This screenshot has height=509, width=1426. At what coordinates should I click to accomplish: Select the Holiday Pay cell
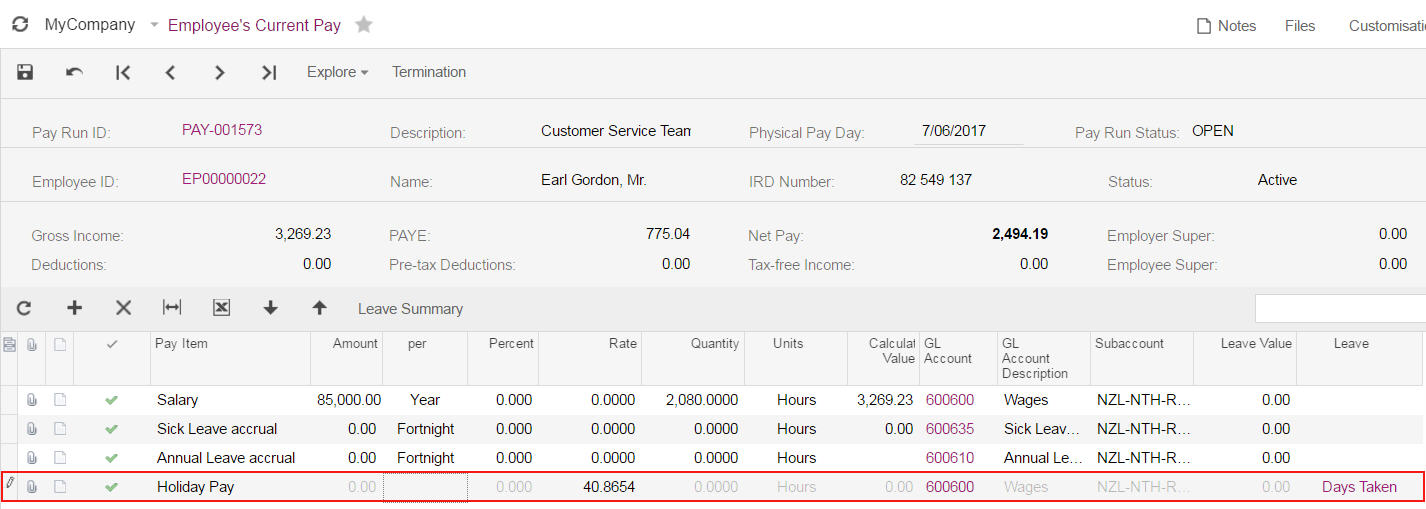[x=229, y=487]
